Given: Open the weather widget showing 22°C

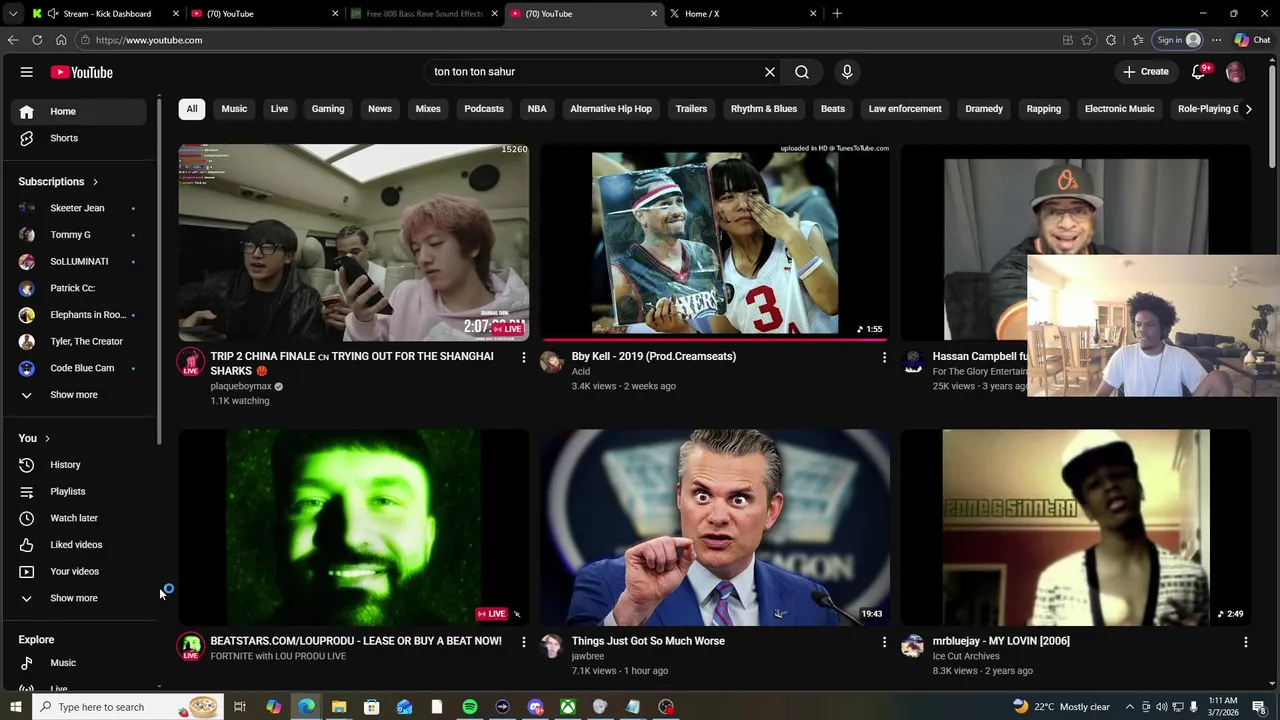Looking at the screenshot, I should pos(1060,707).
